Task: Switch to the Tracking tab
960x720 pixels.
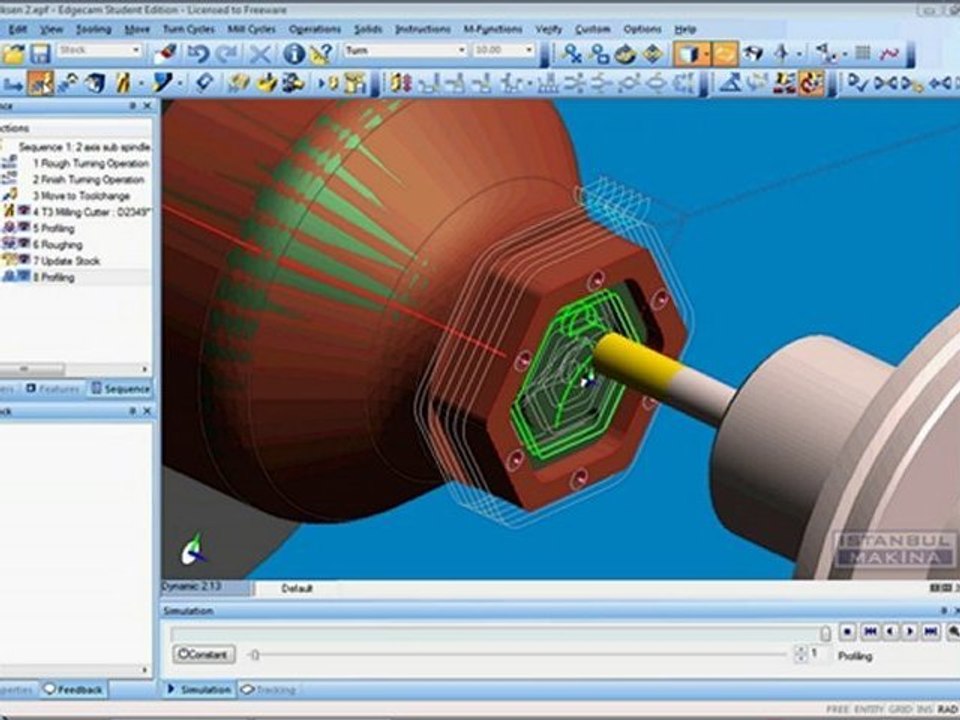Action: (x=268, y=690)
